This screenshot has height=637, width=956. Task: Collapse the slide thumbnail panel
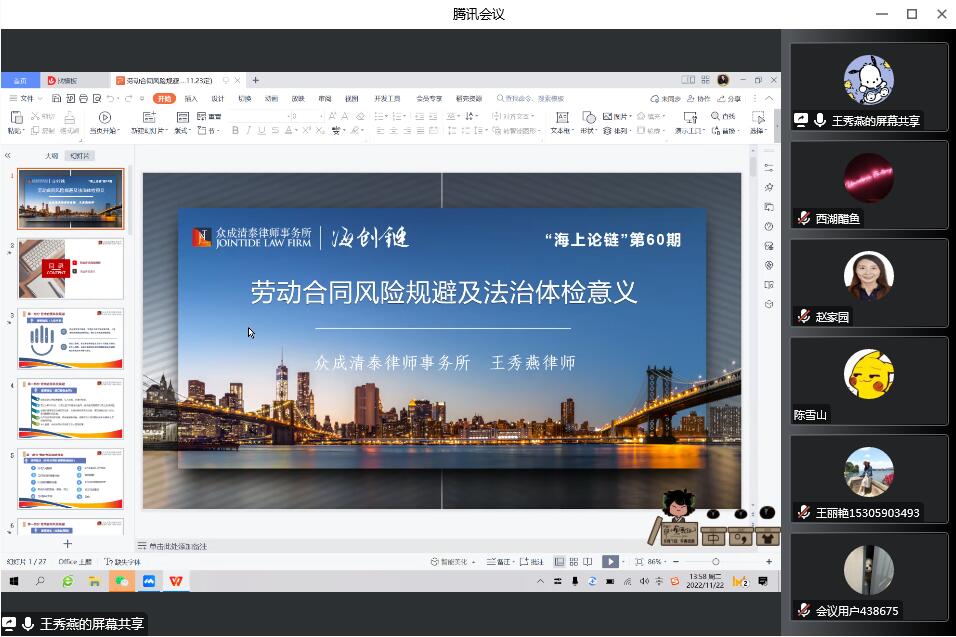point(7,155)
